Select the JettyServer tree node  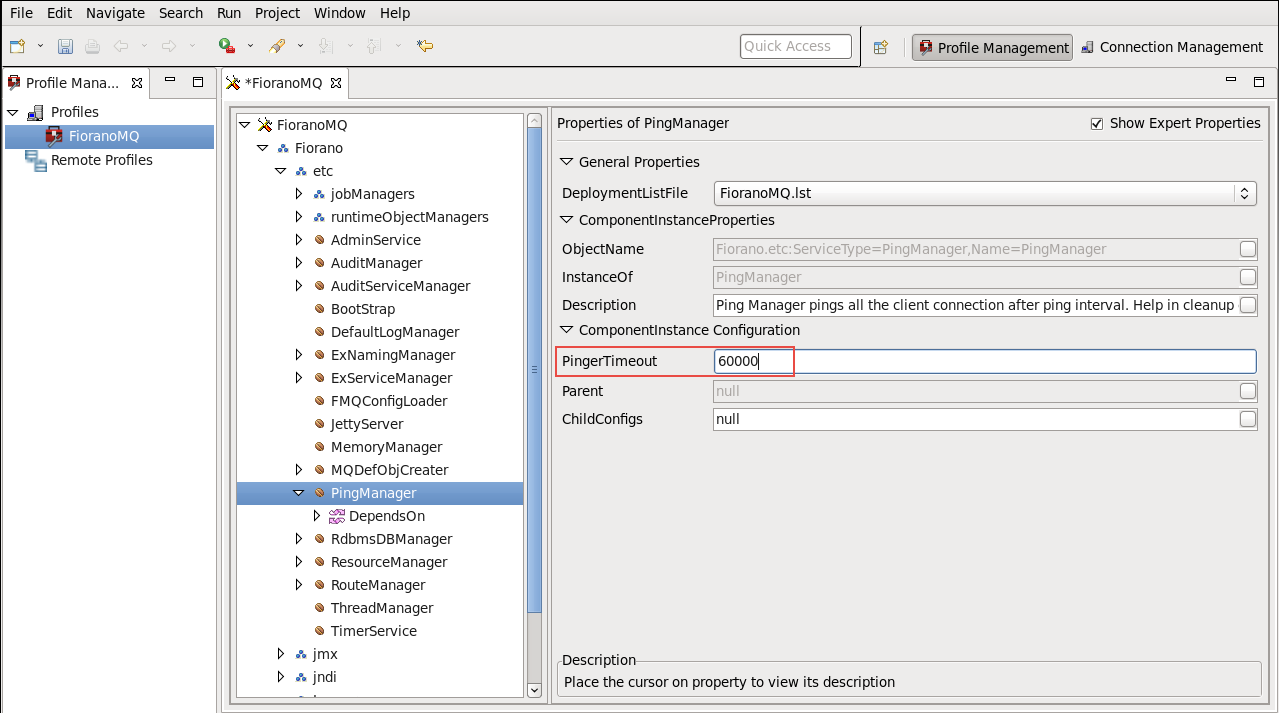tap(367, 424)
